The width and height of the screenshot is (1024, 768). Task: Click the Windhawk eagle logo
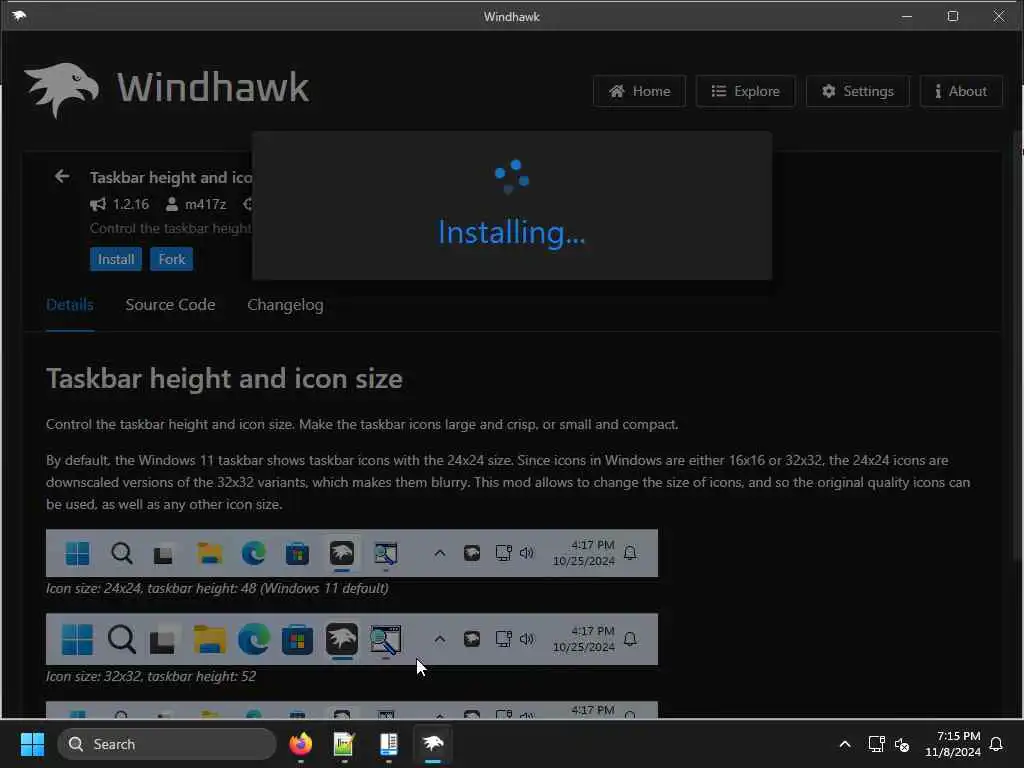point(61,89)
